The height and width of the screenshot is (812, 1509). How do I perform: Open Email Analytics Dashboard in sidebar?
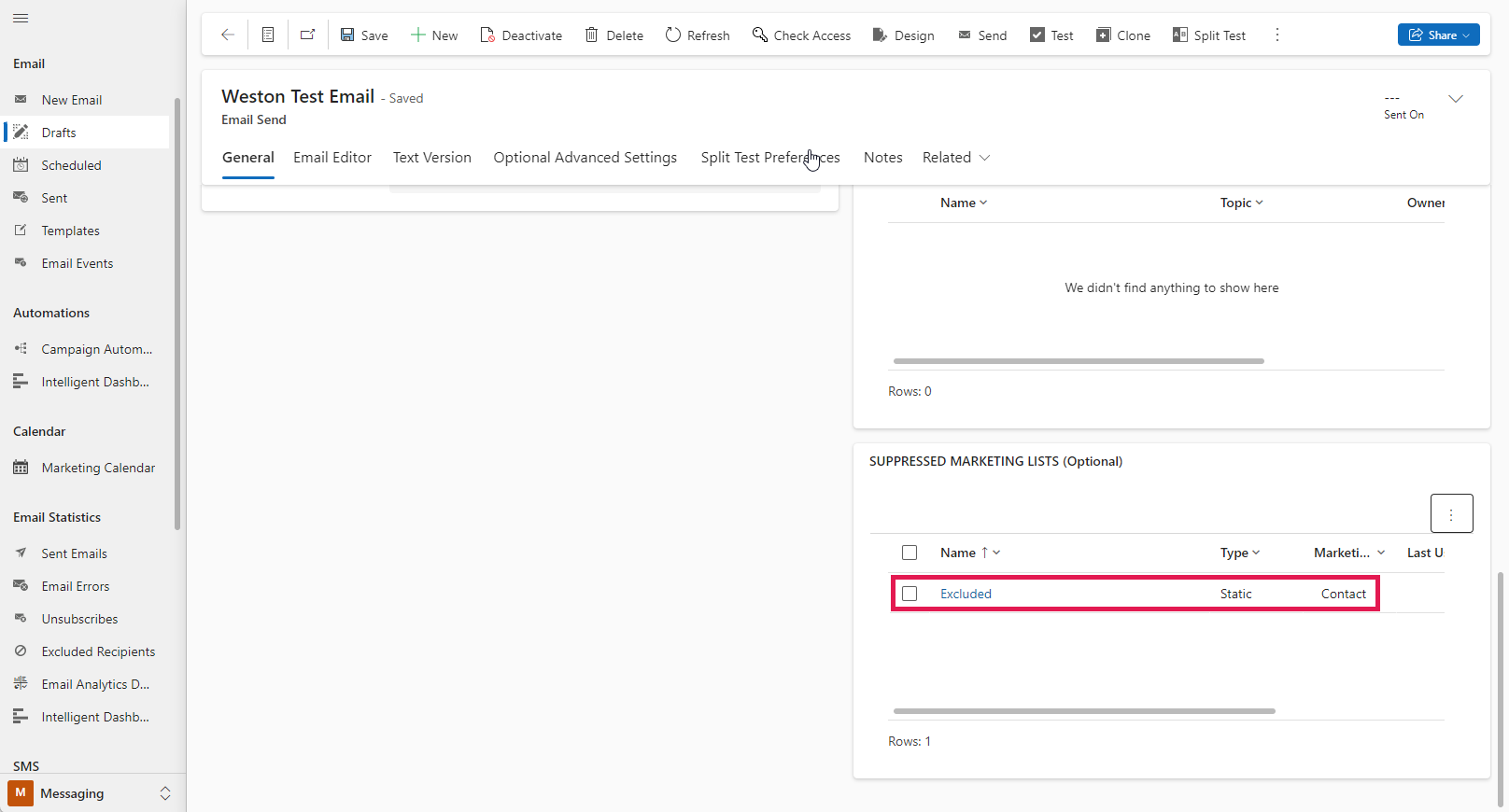[87, 684]
